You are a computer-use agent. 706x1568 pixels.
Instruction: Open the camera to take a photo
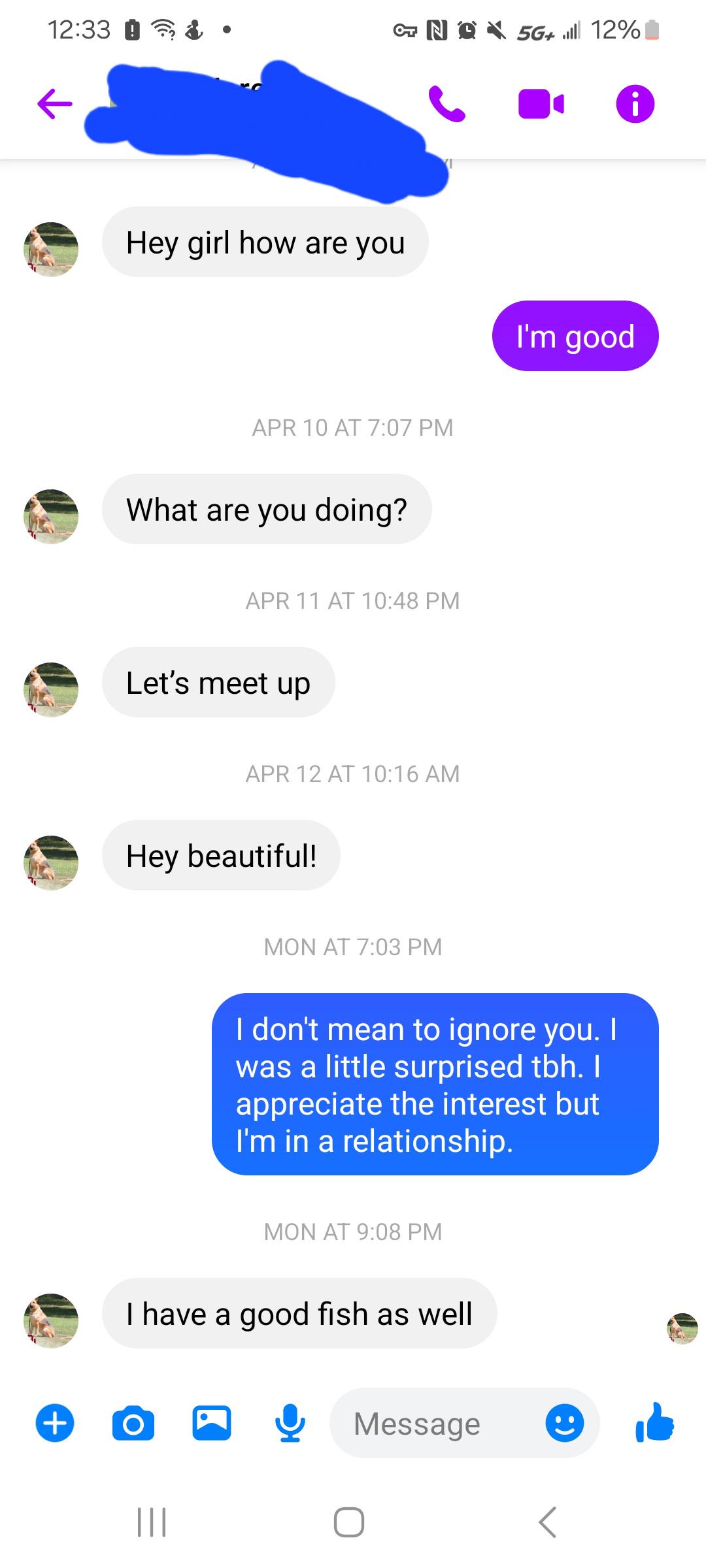click(x=133, y=1423)
